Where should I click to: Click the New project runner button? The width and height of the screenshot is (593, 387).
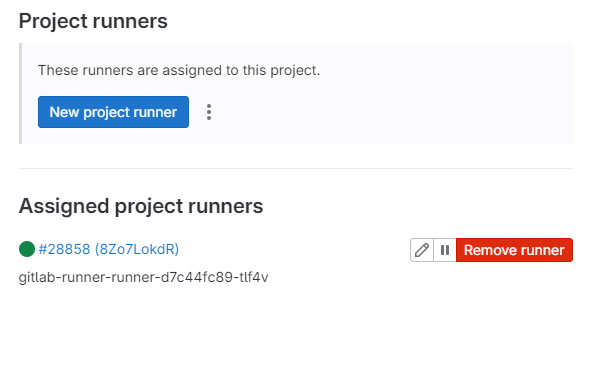[x=113, y=112]
